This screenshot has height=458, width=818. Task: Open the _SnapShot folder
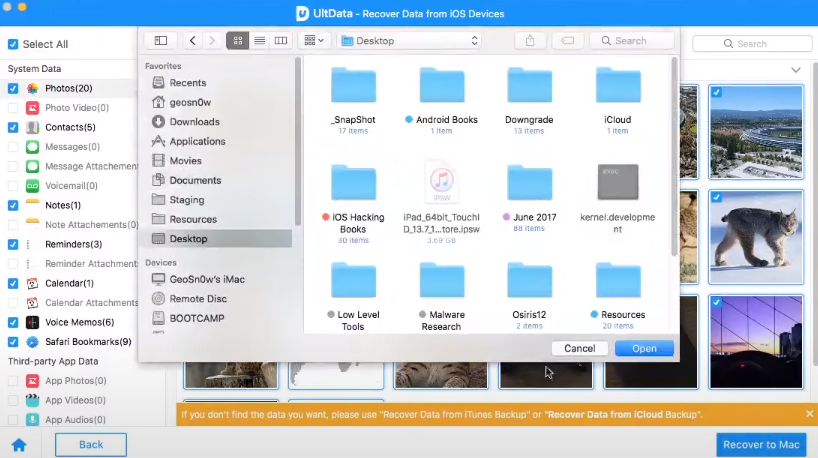[x=353, y=88]
